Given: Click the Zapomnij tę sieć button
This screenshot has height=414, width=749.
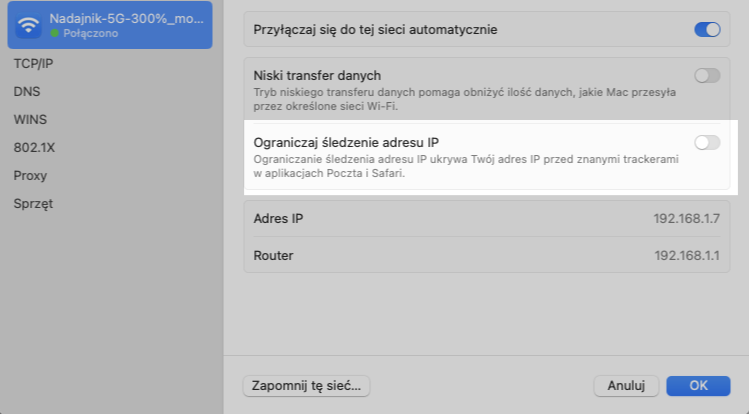Looking at the screenshot, I should point(307,385).
